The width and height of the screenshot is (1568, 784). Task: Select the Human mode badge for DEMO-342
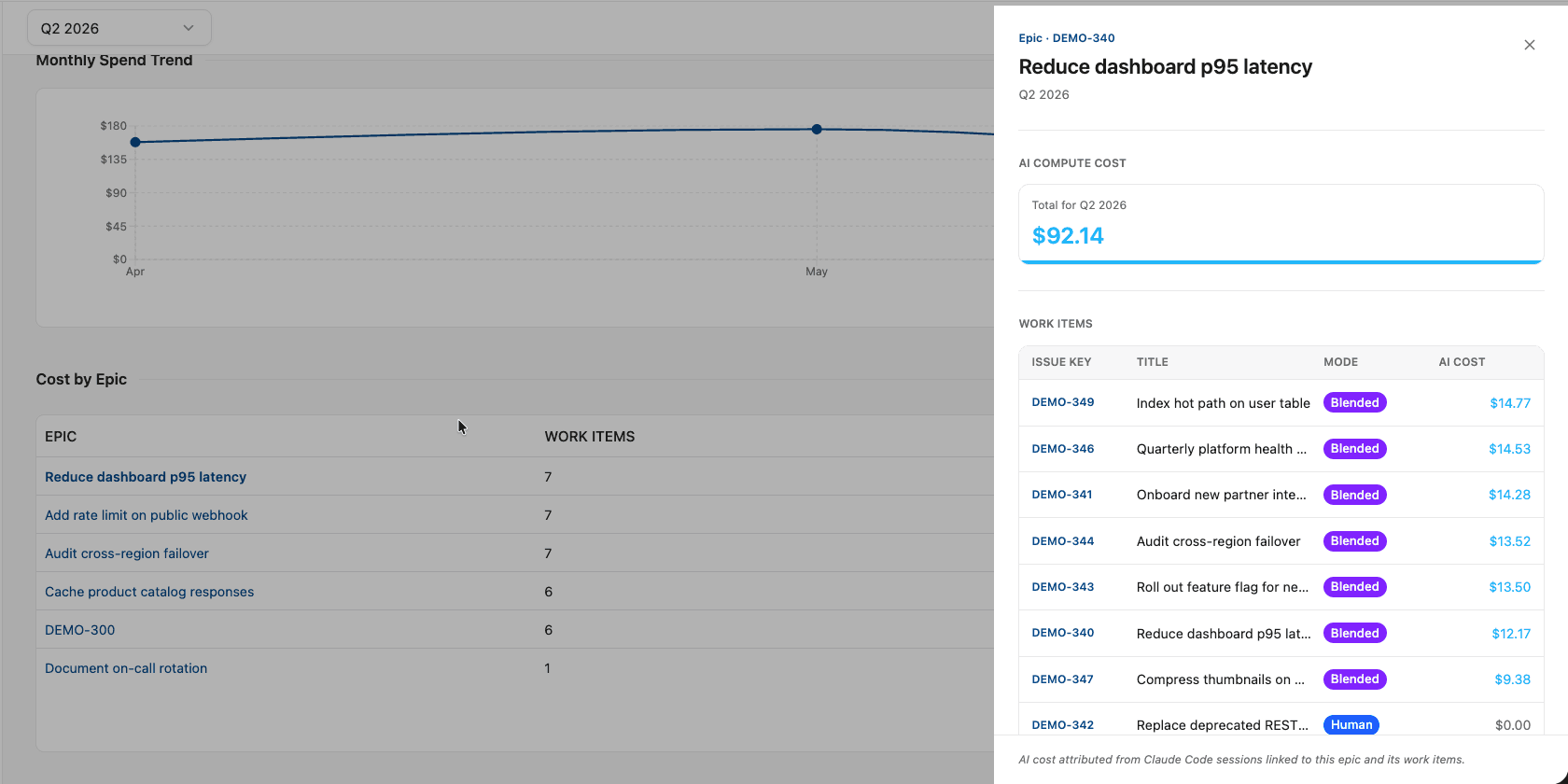(x=1351, y=725)
